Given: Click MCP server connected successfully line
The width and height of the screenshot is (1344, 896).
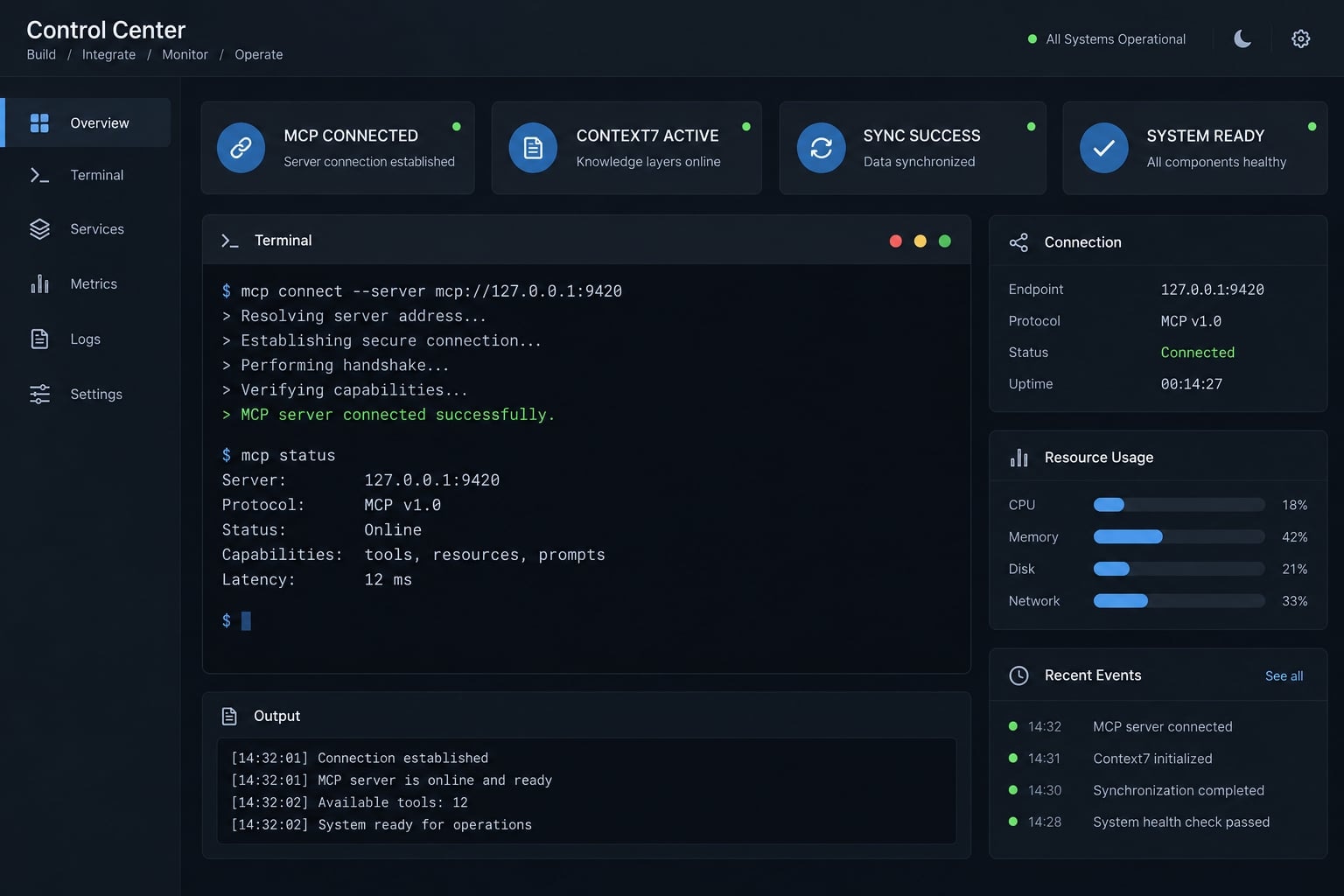Looking at the screenshot, I should click(388, 415).
